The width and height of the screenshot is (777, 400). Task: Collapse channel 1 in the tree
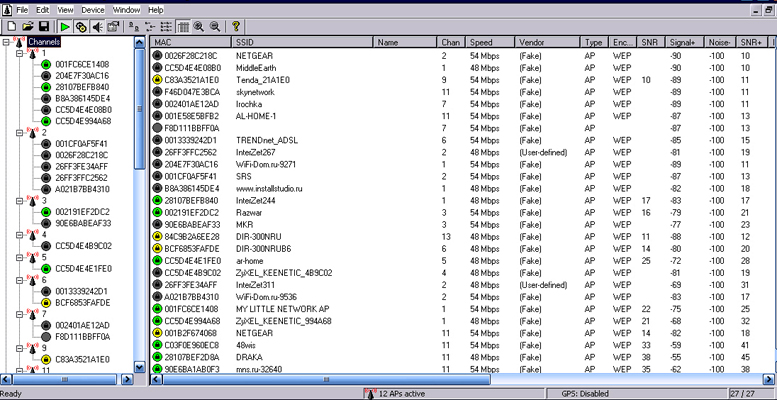19,53
